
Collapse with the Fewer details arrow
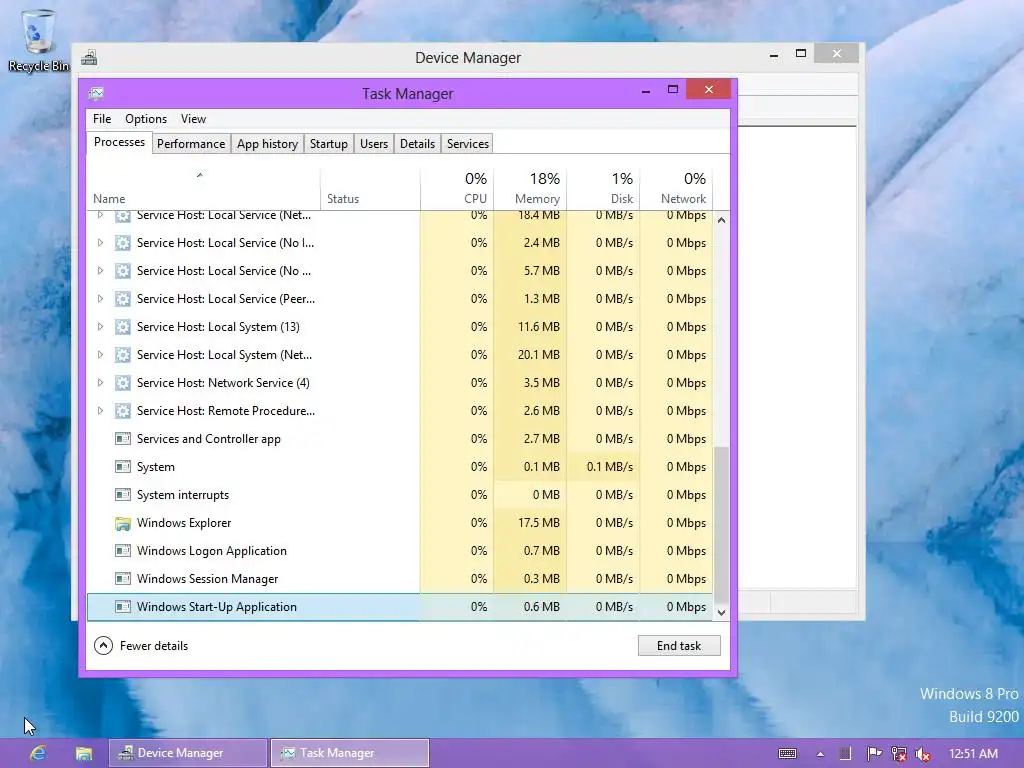[x=103, y=646]
